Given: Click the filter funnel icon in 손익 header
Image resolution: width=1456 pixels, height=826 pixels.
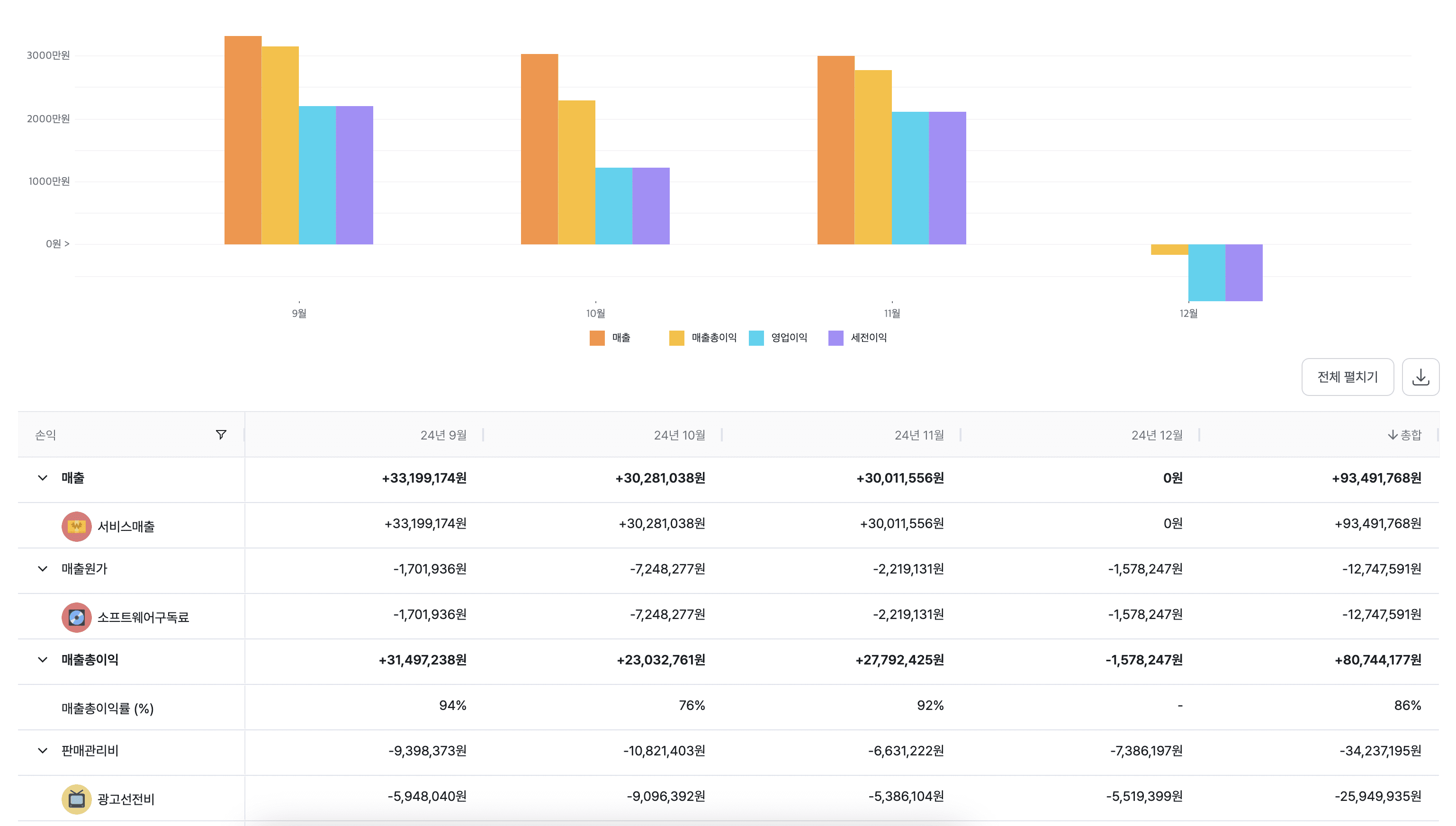Looking at the screenshot, I should tap(221, 435).
